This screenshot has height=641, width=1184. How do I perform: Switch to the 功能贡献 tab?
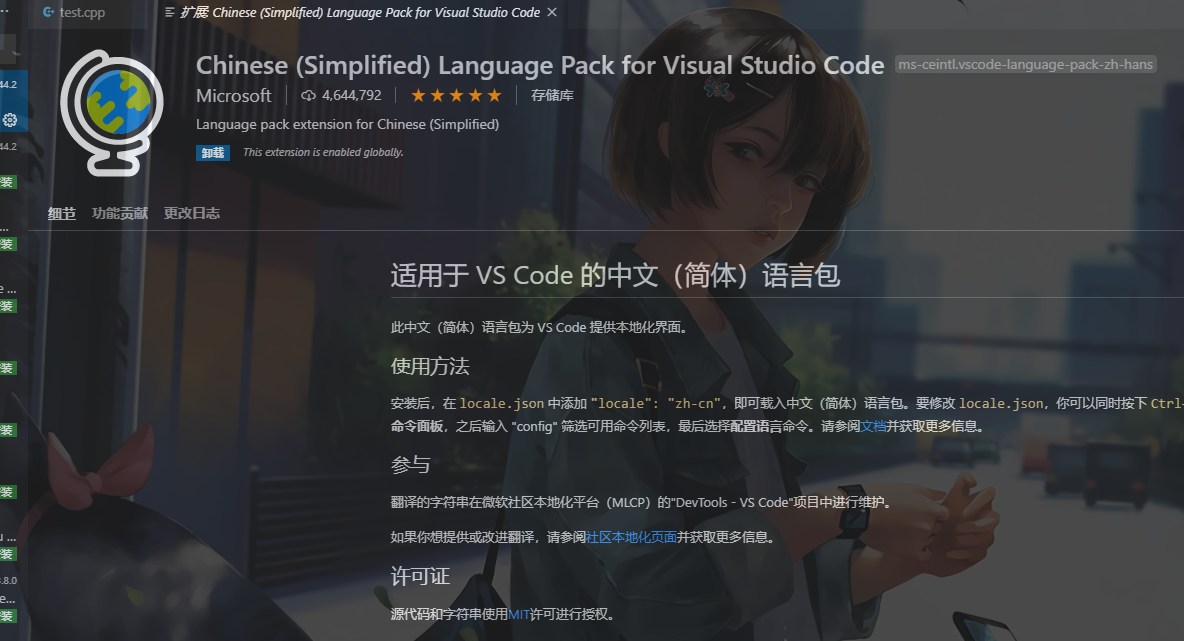click(x=120, y=214)
